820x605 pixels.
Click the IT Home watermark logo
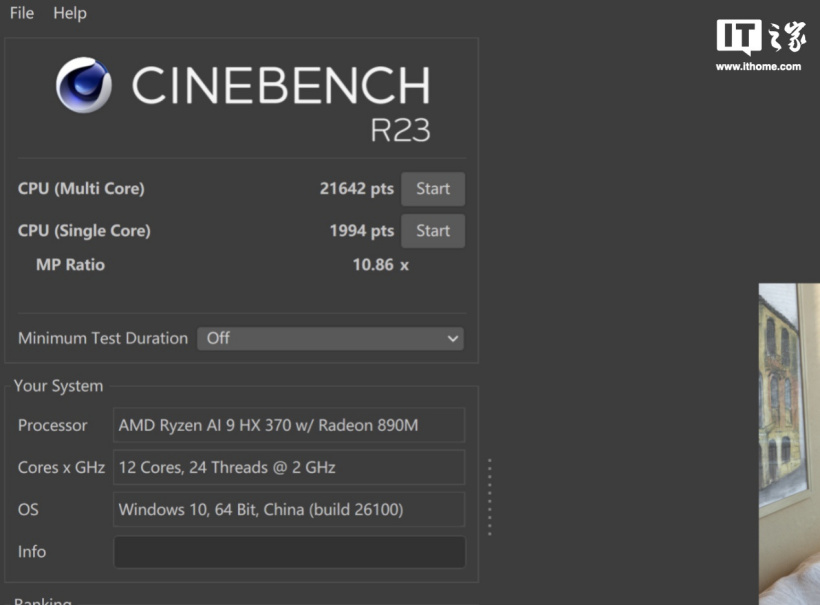click(759, 37)
